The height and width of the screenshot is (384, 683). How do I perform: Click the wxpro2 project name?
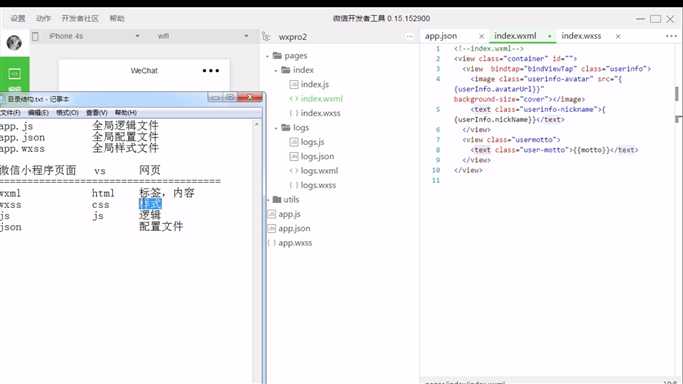[293, 37]
